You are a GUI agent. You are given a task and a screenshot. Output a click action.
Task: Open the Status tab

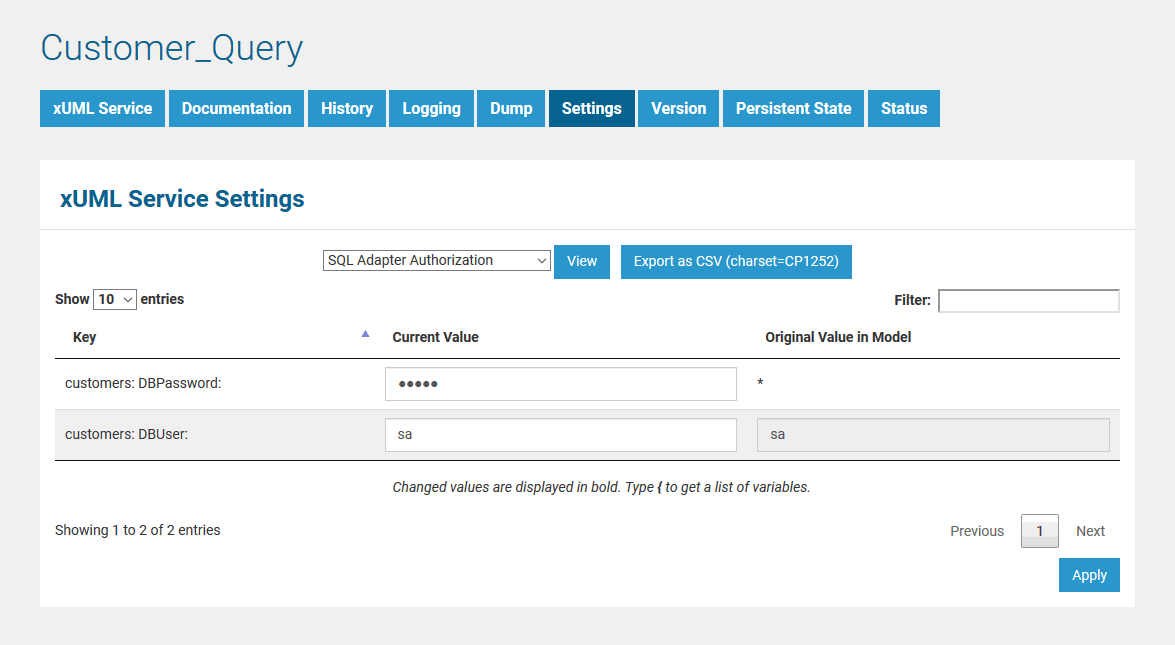coord(903,108)
